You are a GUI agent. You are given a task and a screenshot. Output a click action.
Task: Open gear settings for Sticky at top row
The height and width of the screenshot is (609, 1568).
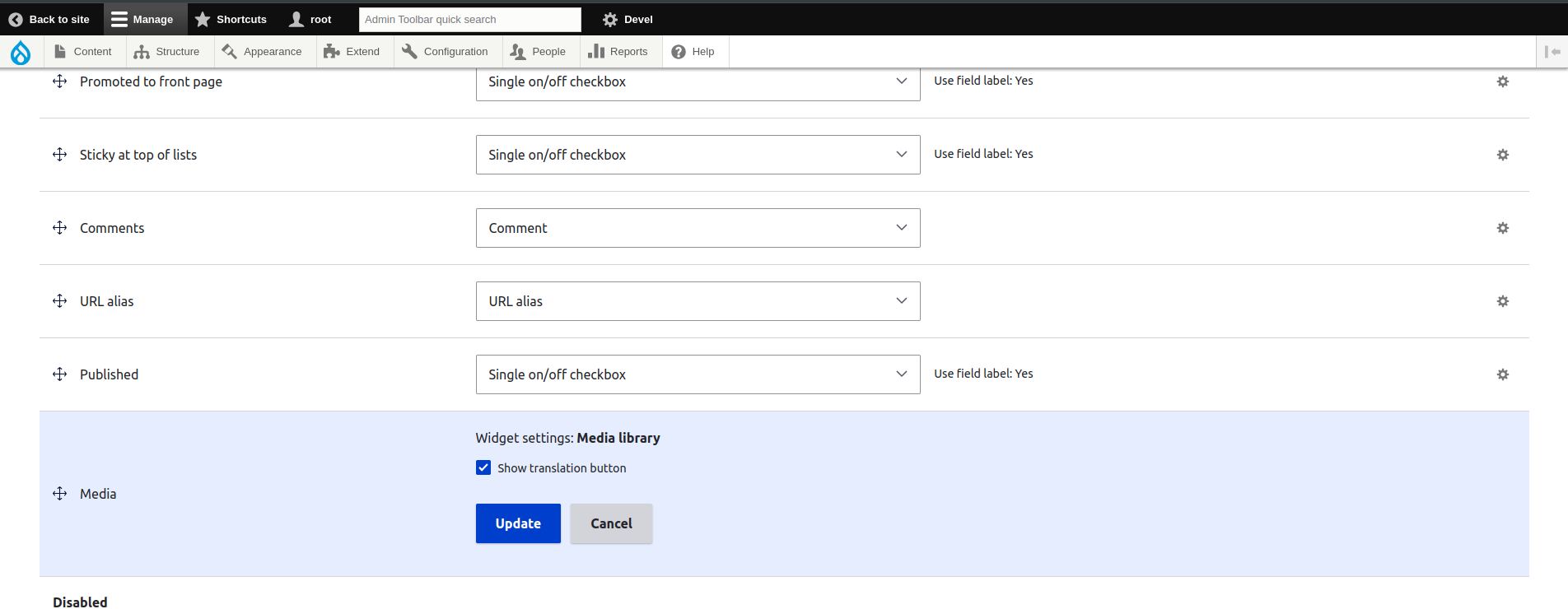1502,155
